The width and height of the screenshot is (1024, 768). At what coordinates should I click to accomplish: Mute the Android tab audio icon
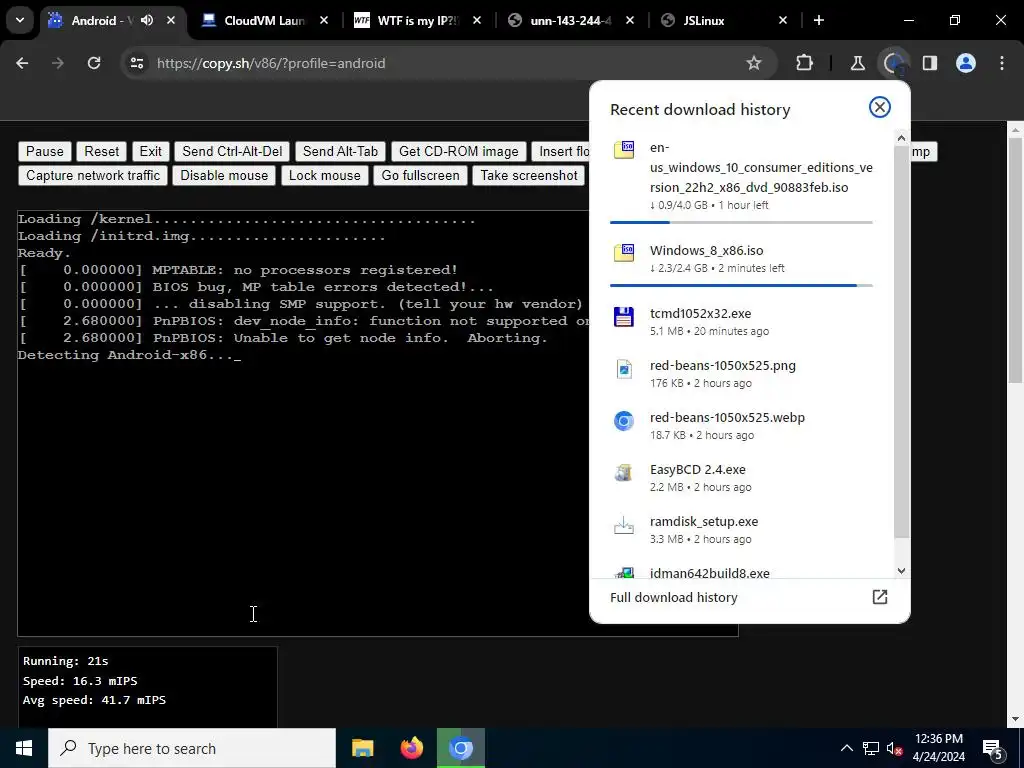[x=147, y=20]
